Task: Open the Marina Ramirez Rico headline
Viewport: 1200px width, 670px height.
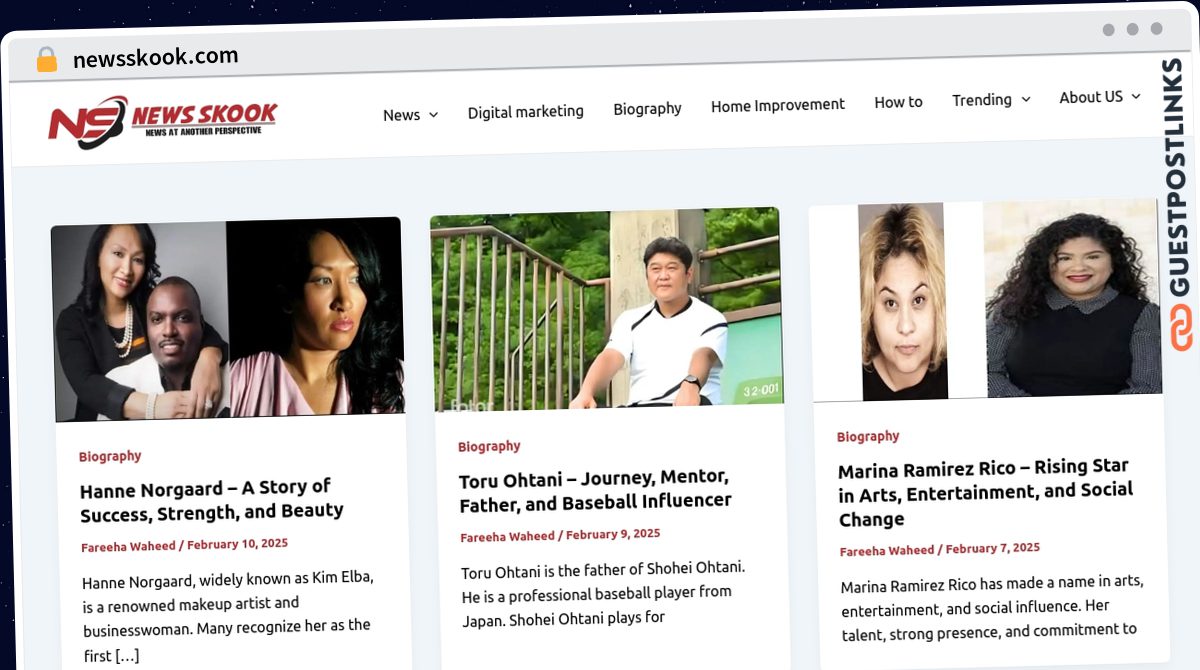Action: [x=986, y=492]
